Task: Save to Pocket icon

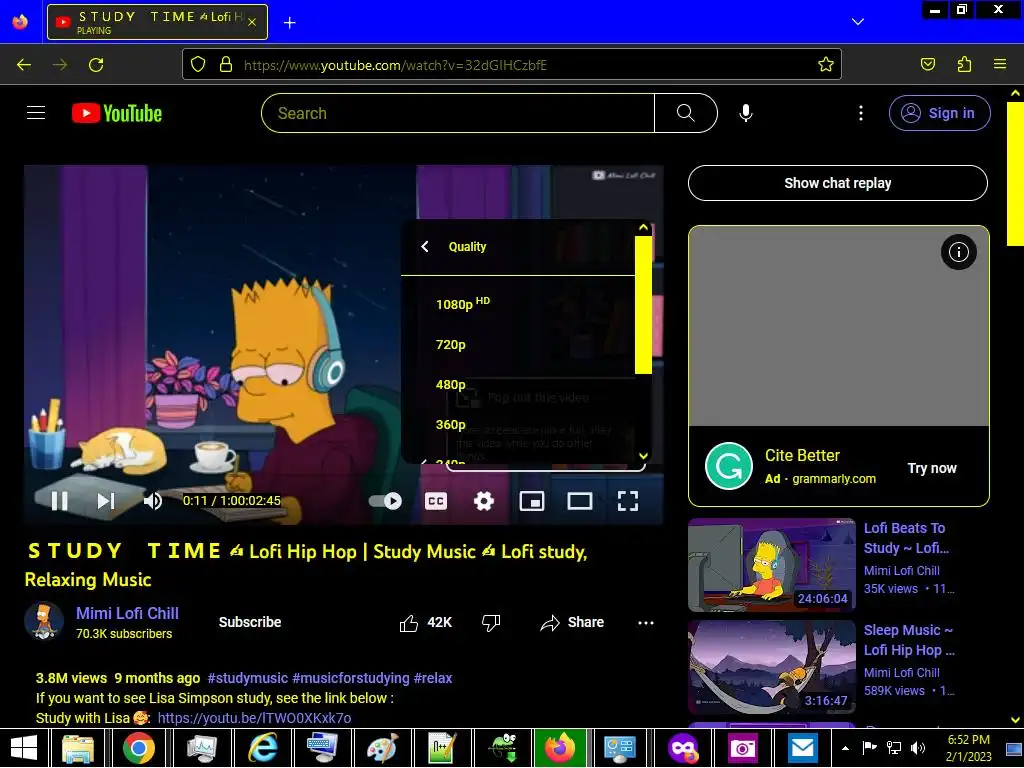Action: (927, 65)
